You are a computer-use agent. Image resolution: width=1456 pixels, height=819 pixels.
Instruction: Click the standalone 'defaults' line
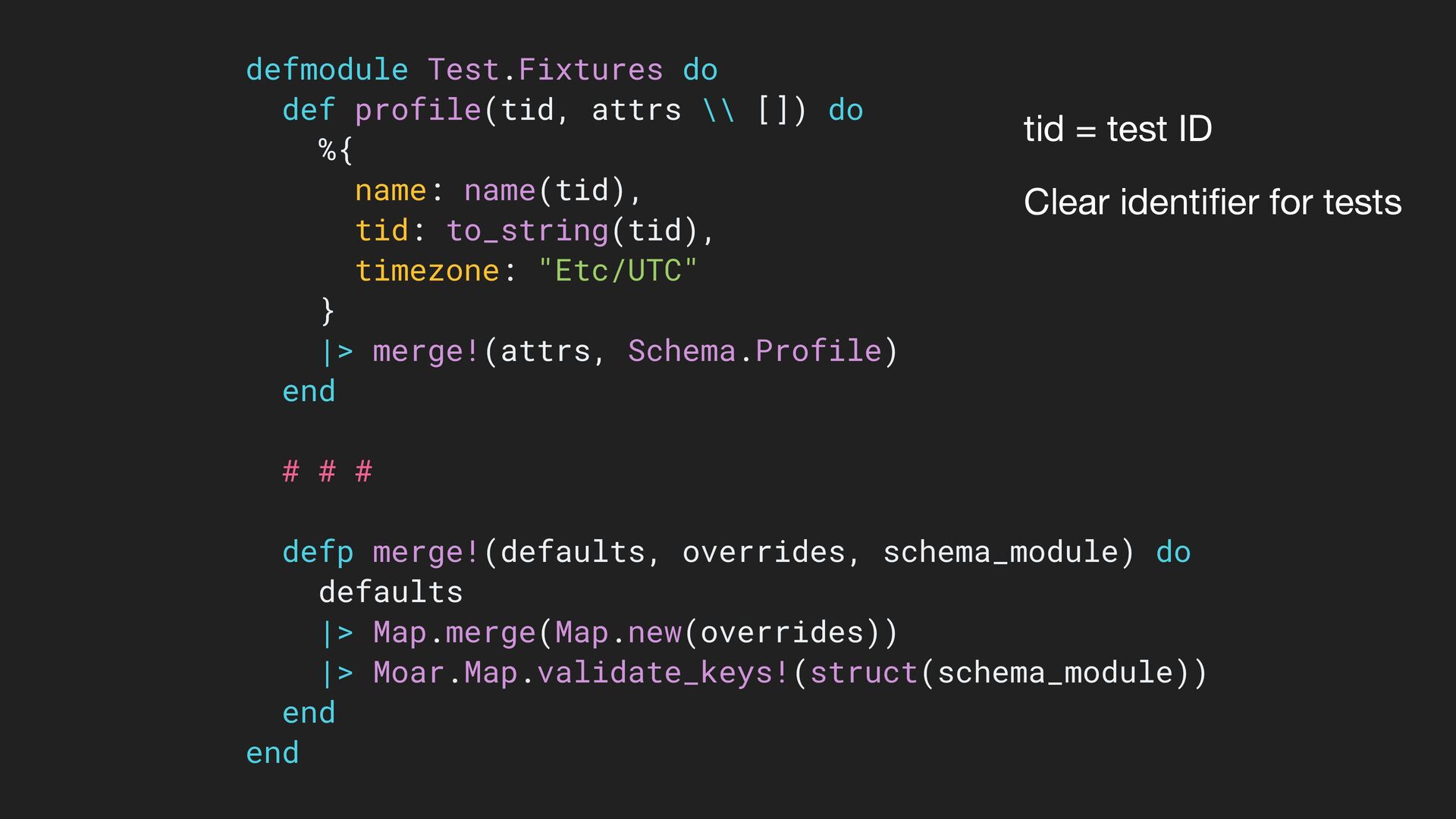[391, 592]
